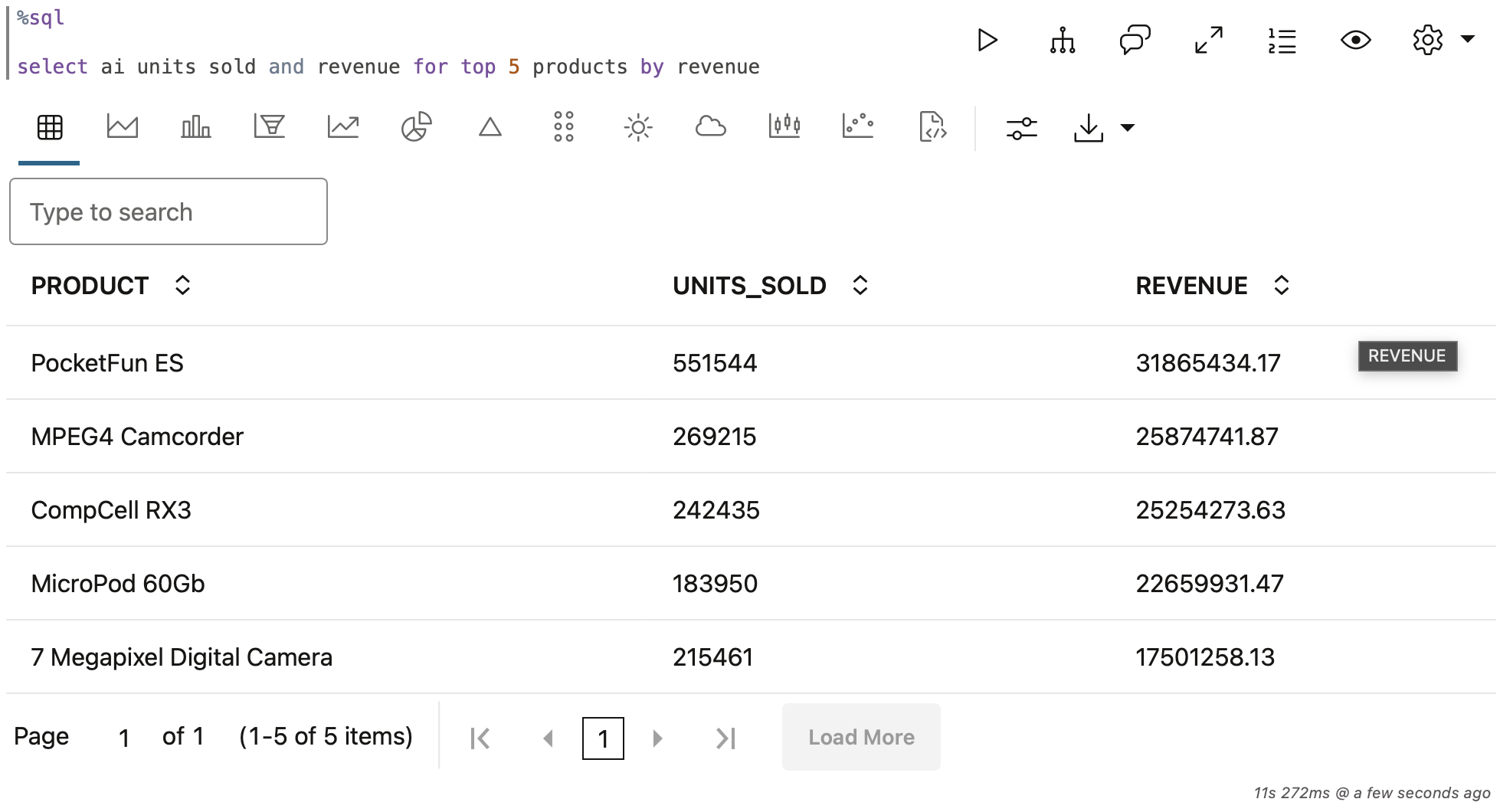Select the PocketFun ES row cell
This screenshot has height=812, width=1500.
pyautogui.click(x=107, y=363)
